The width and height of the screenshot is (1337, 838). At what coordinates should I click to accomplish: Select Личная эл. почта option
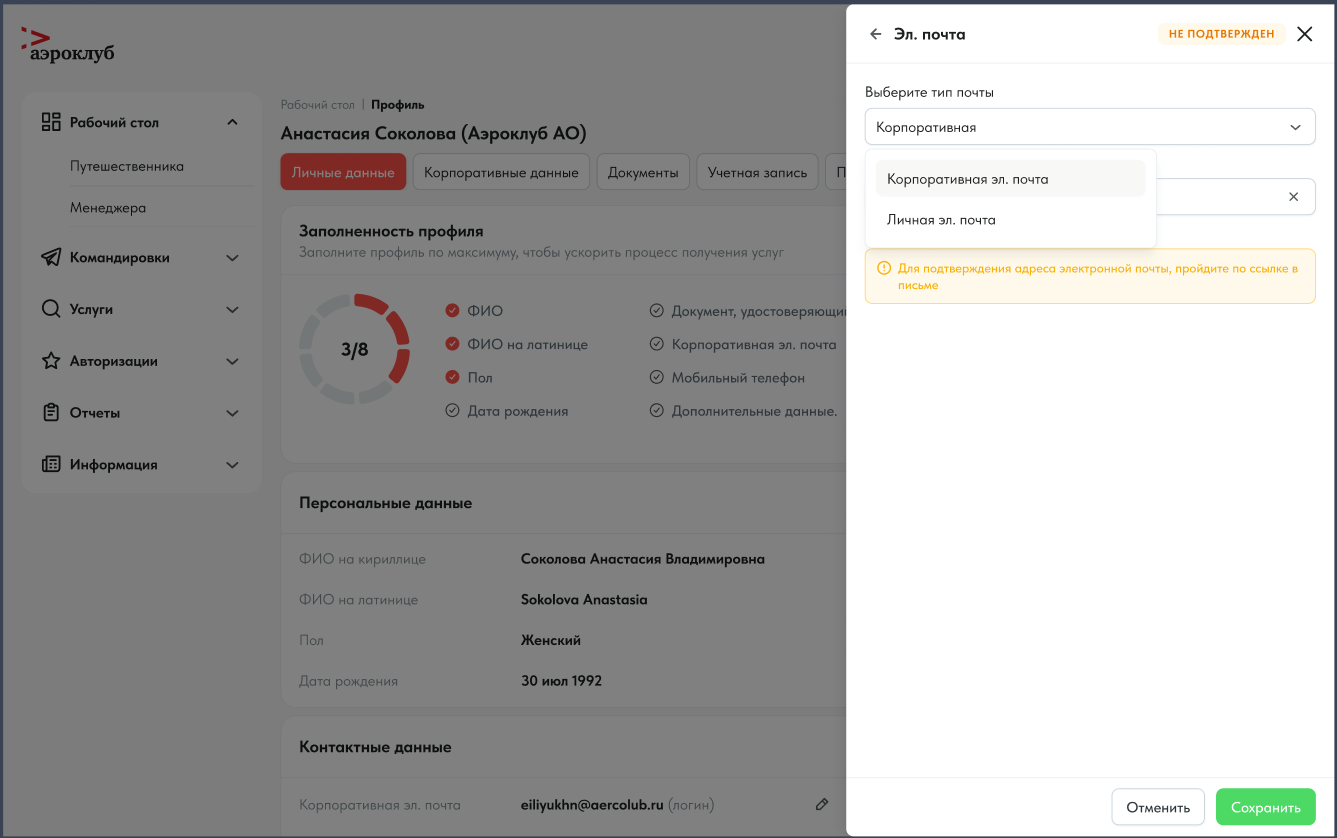(x=941, y=220)
